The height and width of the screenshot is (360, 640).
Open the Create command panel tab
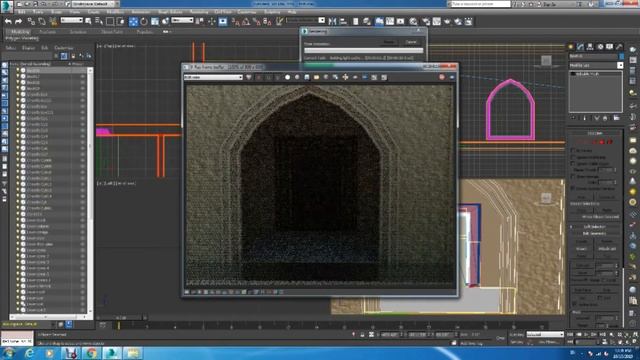click(571, 47)
